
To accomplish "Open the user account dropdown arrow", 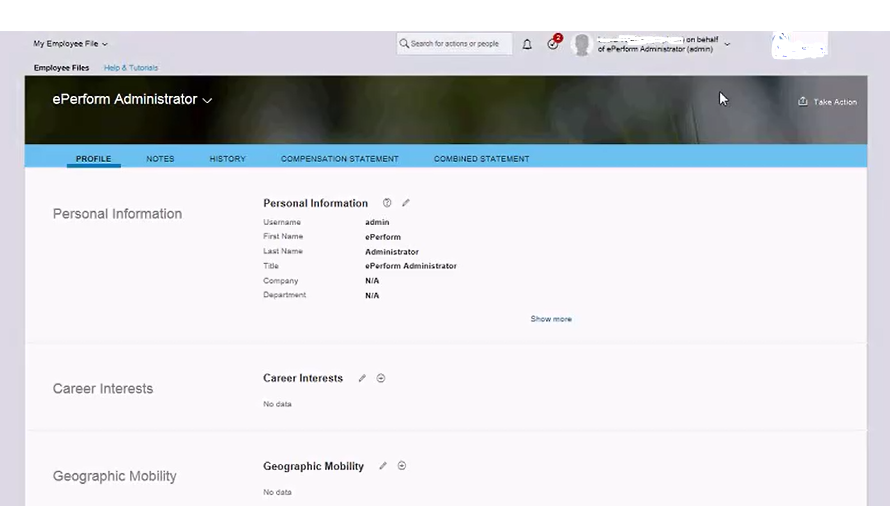I will (727, 44).
